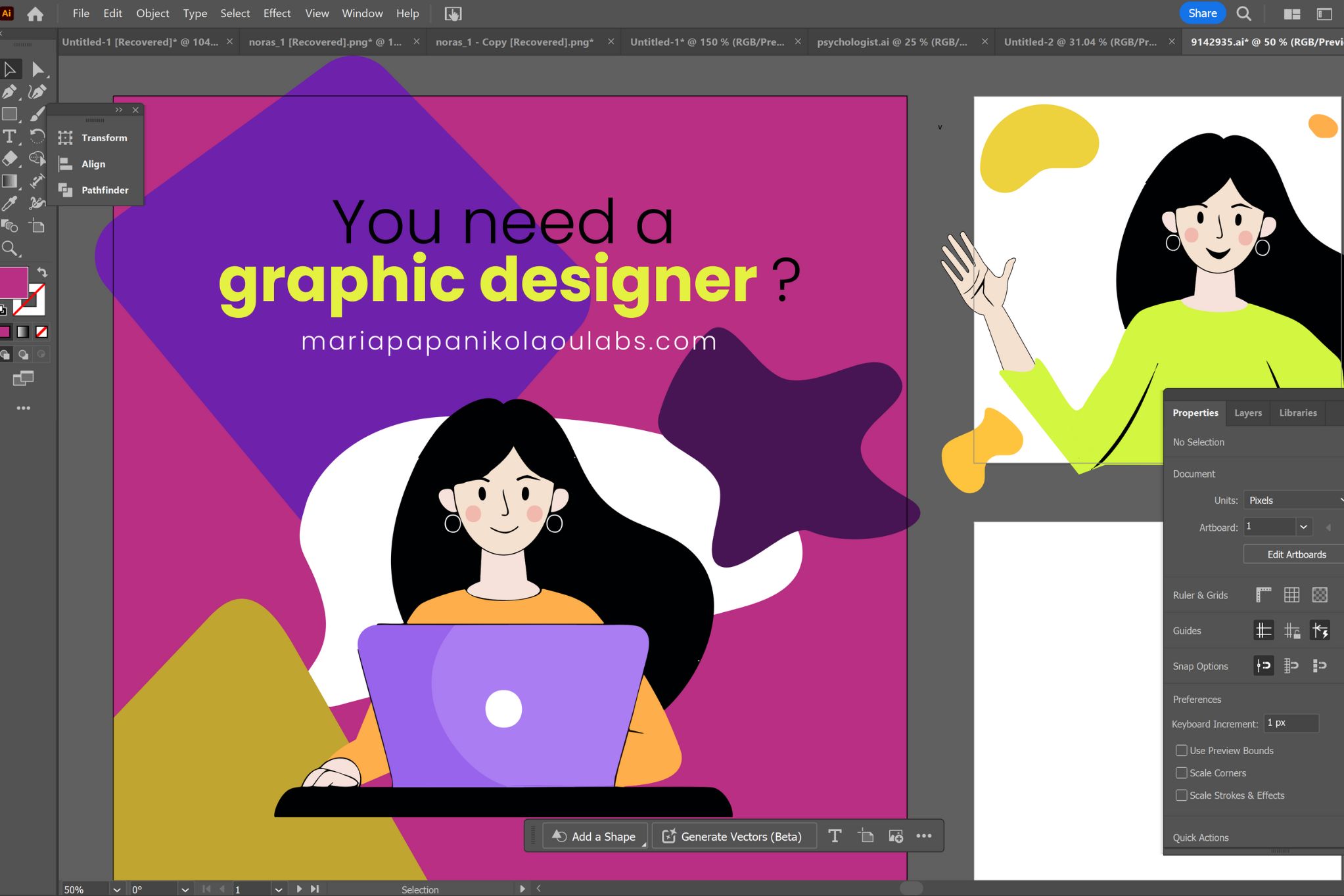Expand the Artboard number dropdown
Viewport: 1344px width, 896px height.
(x=1303, y=527)
